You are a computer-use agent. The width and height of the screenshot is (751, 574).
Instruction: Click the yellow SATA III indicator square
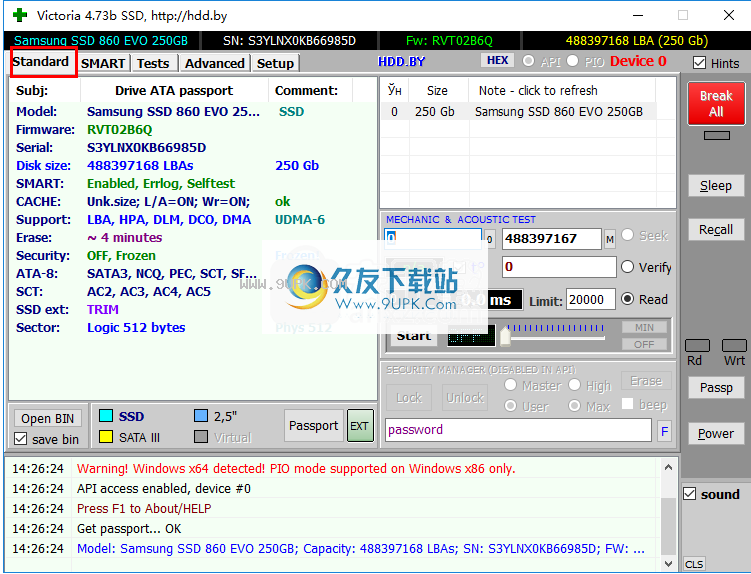[x=106, y=436]
